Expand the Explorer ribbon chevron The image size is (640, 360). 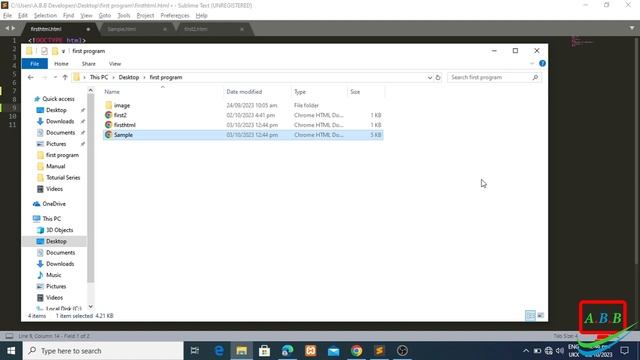coord(531,63)
